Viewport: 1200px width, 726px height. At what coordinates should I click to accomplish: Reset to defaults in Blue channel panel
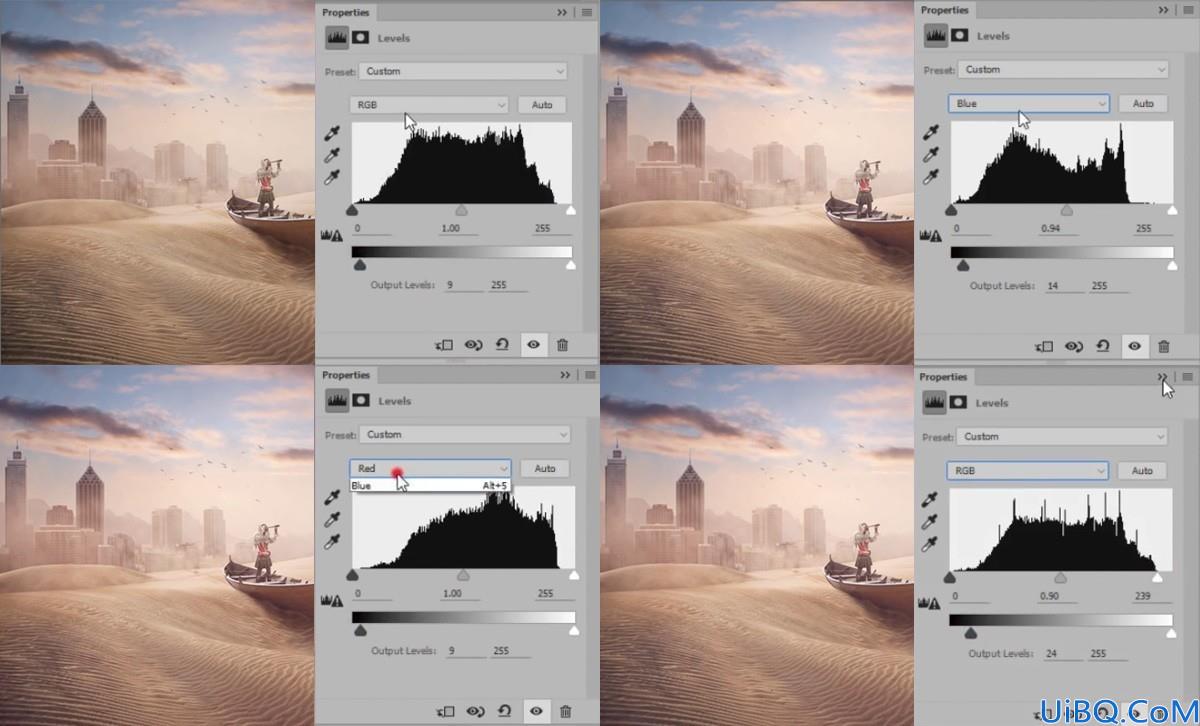point(1102,345)
